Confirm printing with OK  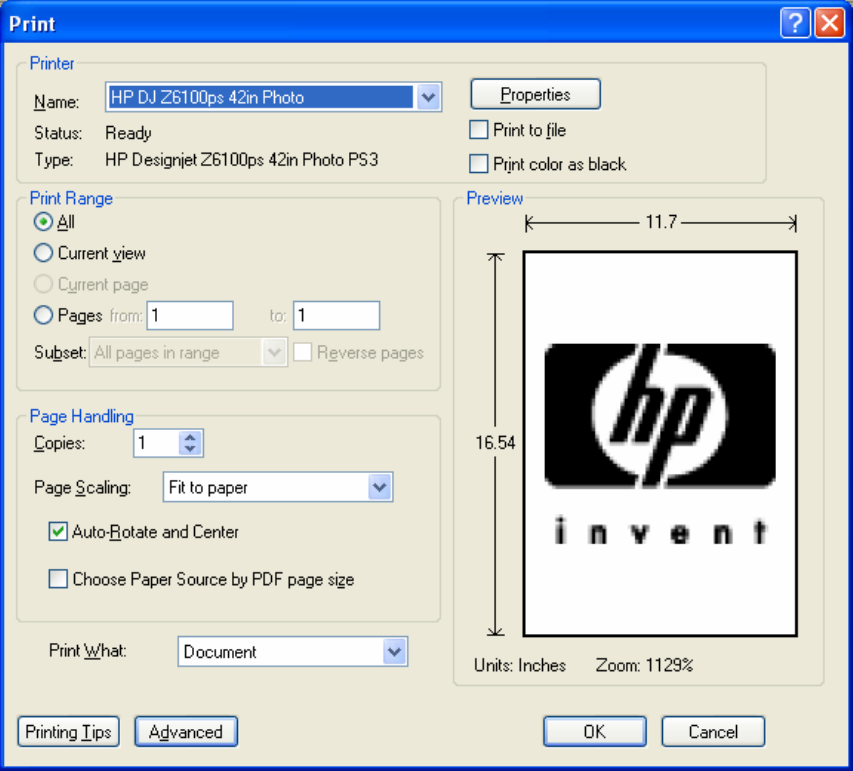tap(595, 732)
